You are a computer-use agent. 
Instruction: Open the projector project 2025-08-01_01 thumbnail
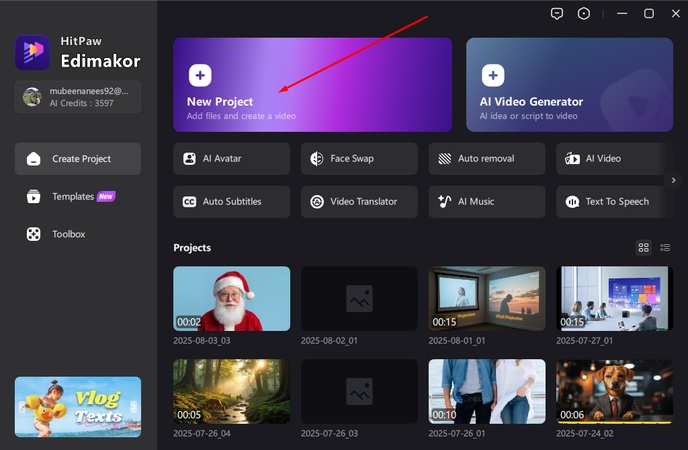point(487,299)
